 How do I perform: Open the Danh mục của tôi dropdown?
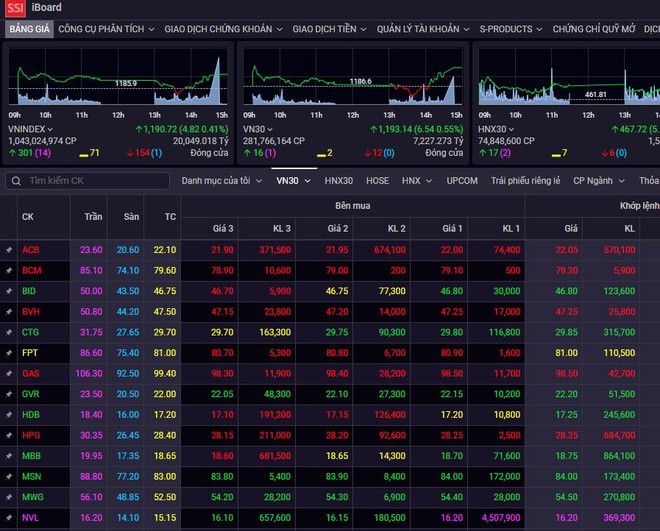(220, 181)
